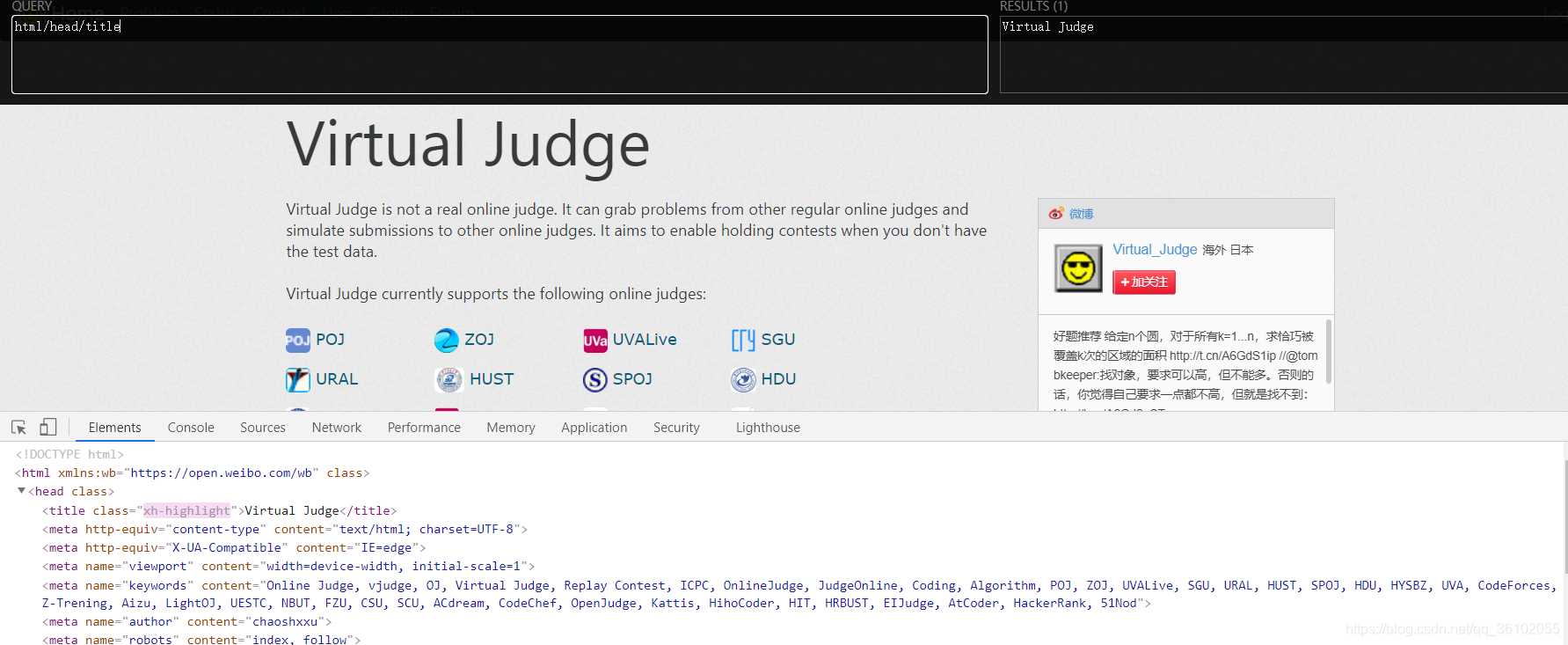Viewport: 1568px width, 645px height.
Task: Click the XPath QUERY input box
Action: [x=500, y=55]
